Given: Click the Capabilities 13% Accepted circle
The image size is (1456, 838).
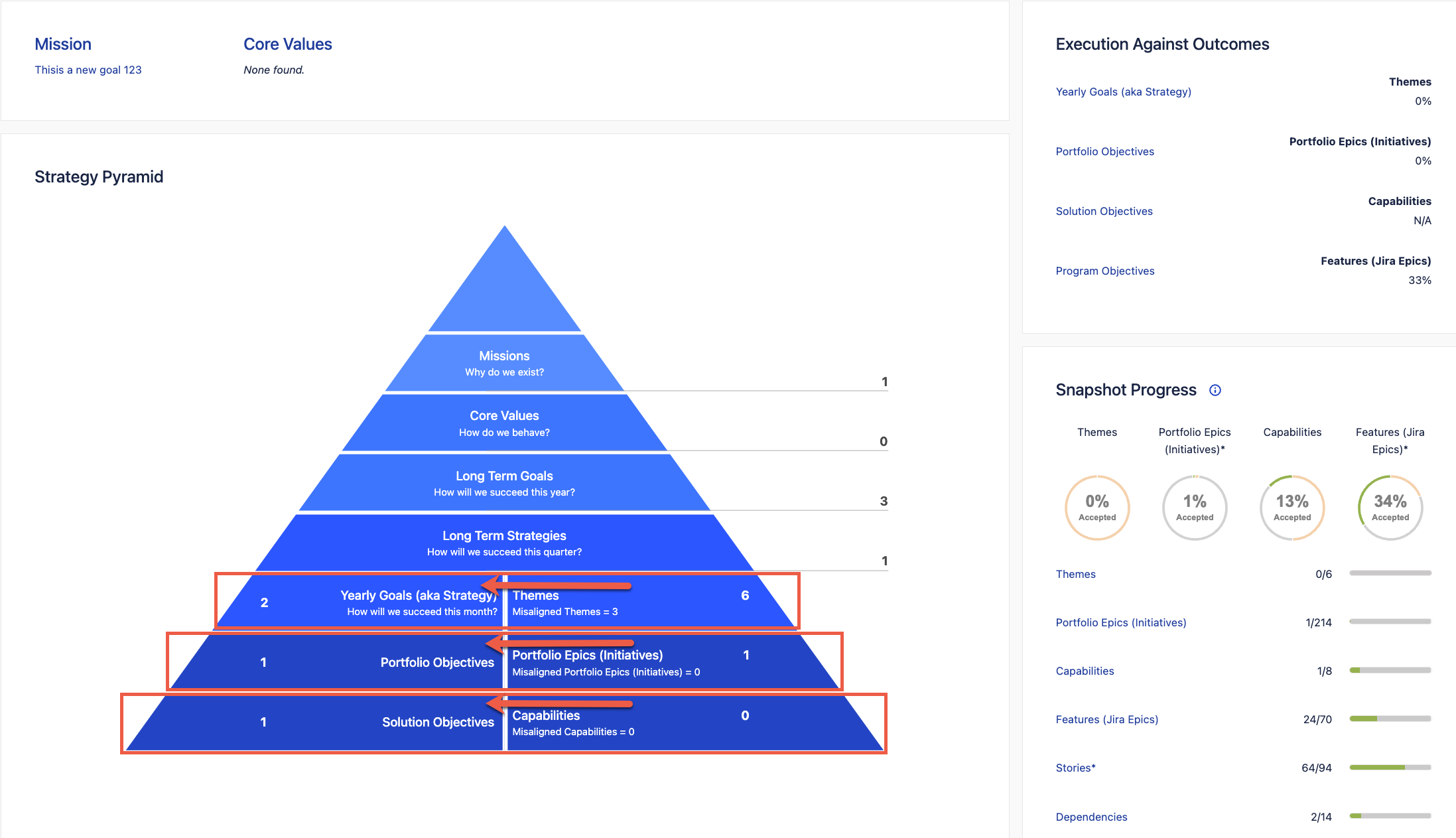Looking at the screenshot, I should tap(1292, 508).
